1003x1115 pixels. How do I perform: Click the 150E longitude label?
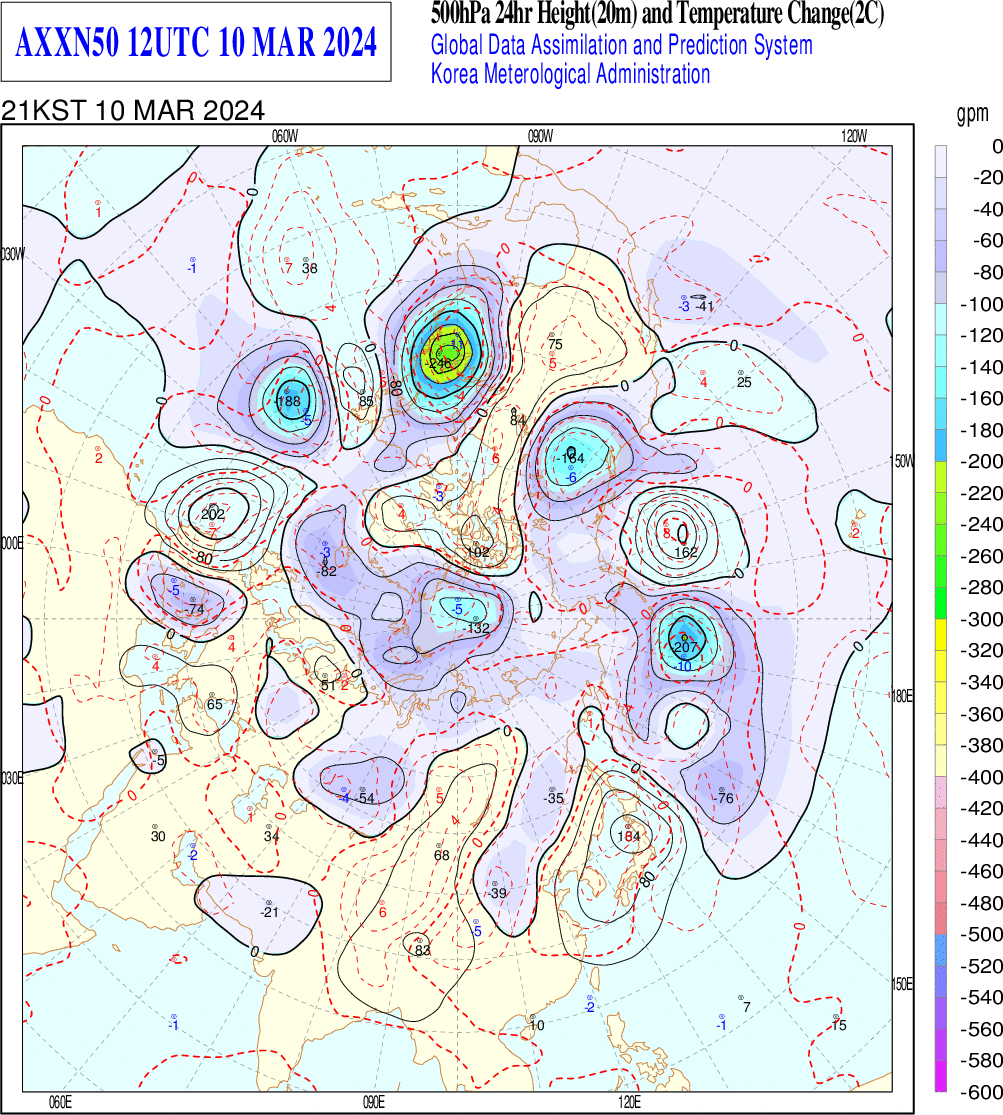pos(903,984)
